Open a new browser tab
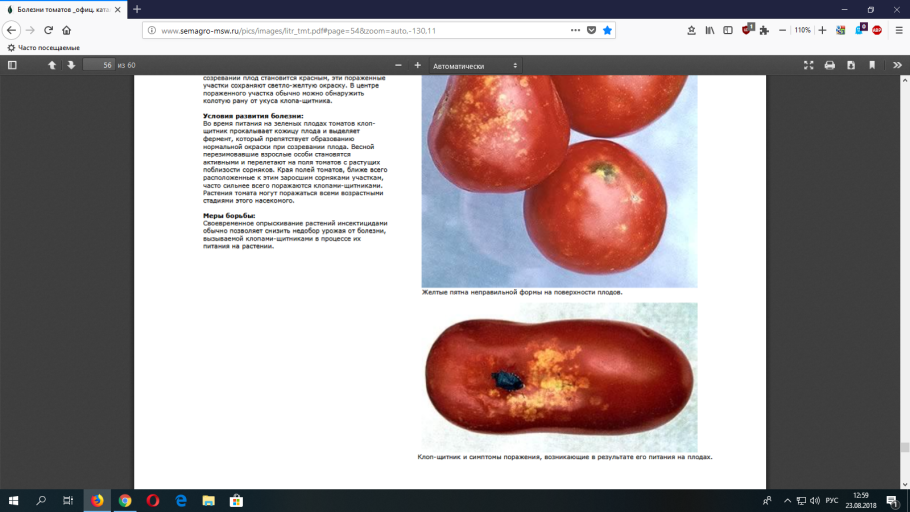 (x=137, y=9)
